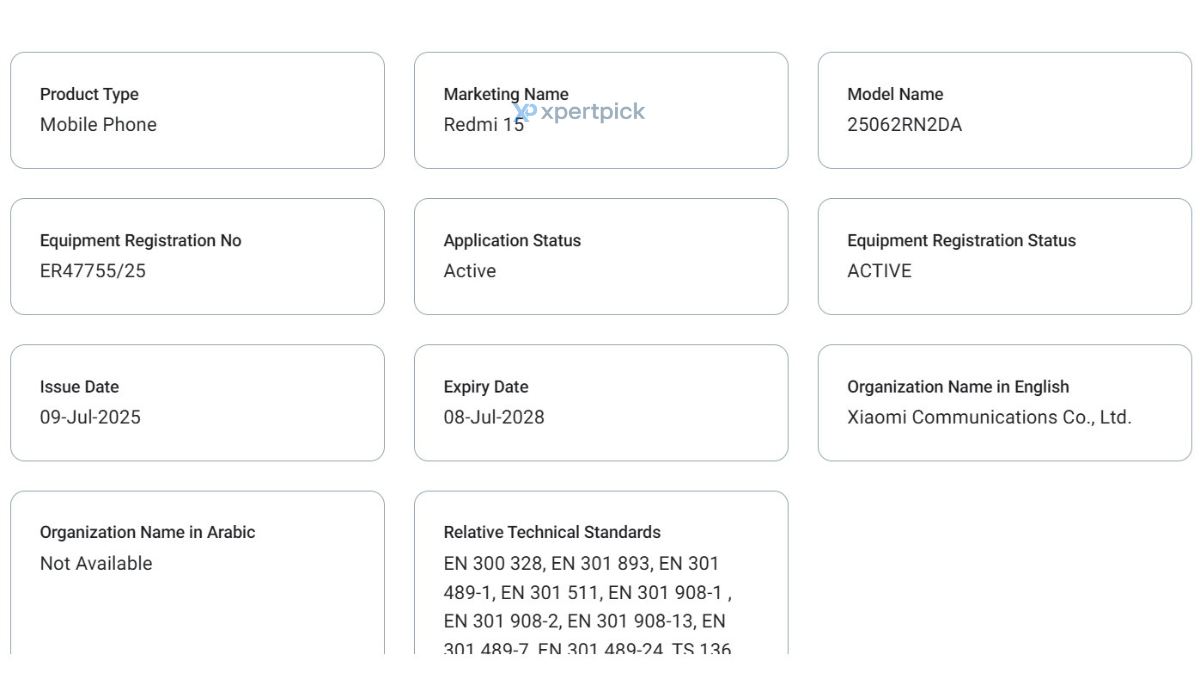Select the issue date "09-Jul-2025"

tap(90, 417)
